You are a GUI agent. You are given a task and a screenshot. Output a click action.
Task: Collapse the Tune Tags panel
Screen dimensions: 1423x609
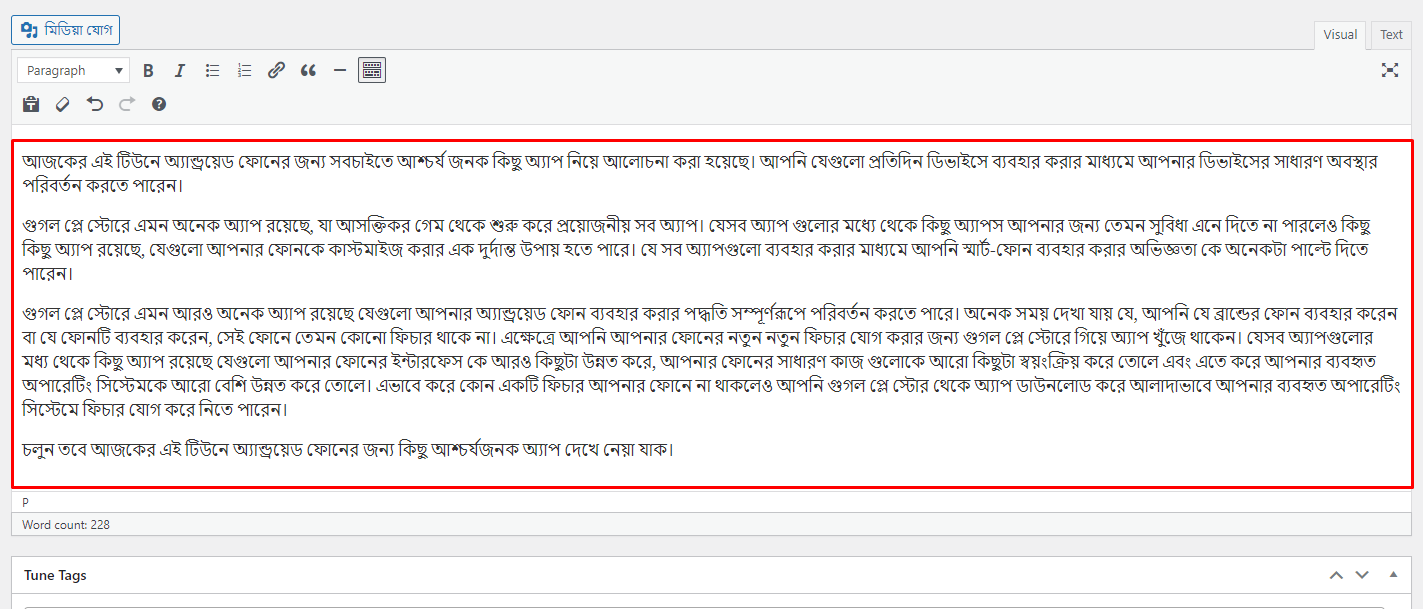1394,575
